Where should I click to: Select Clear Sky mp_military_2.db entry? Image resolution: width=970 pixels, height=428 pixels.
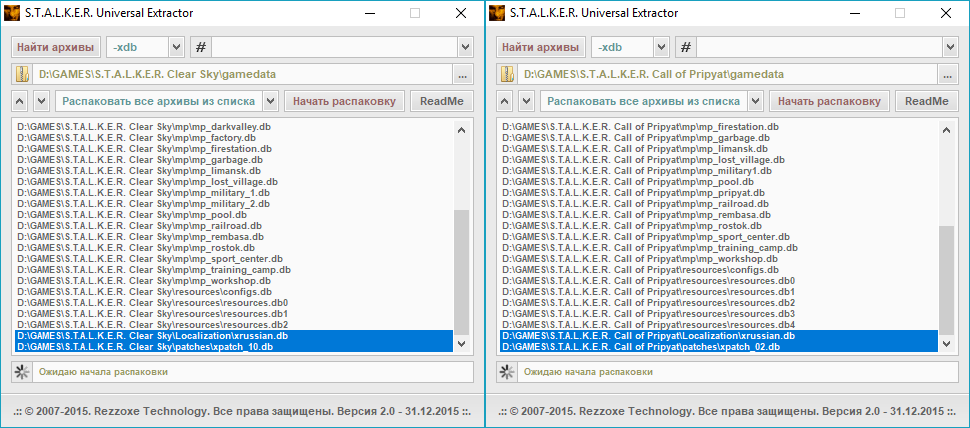point(233,203)
